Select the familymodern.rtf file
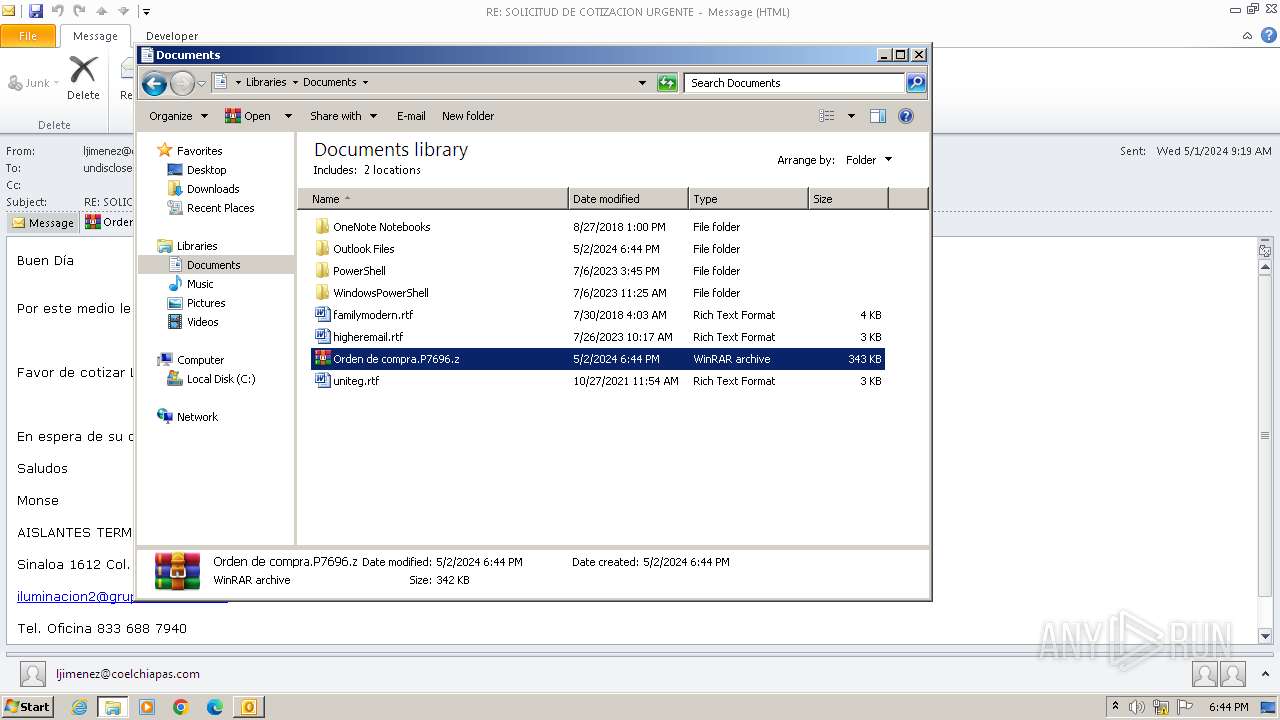Image resolution: width=1280 pixels, height=720 pixels. click(598, 315)
